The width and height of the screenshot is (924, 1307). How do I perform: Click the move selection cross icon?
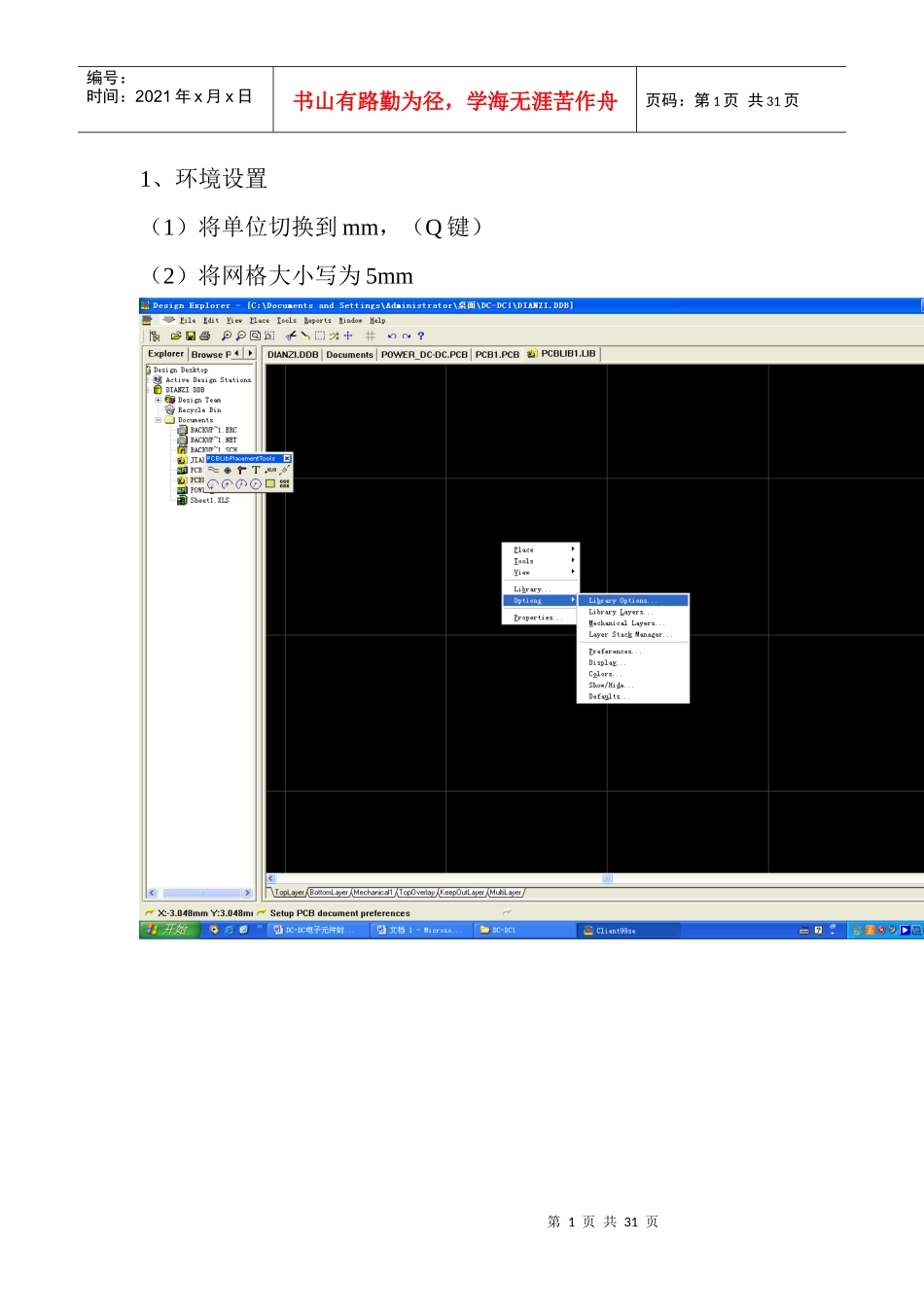[348, 336]
